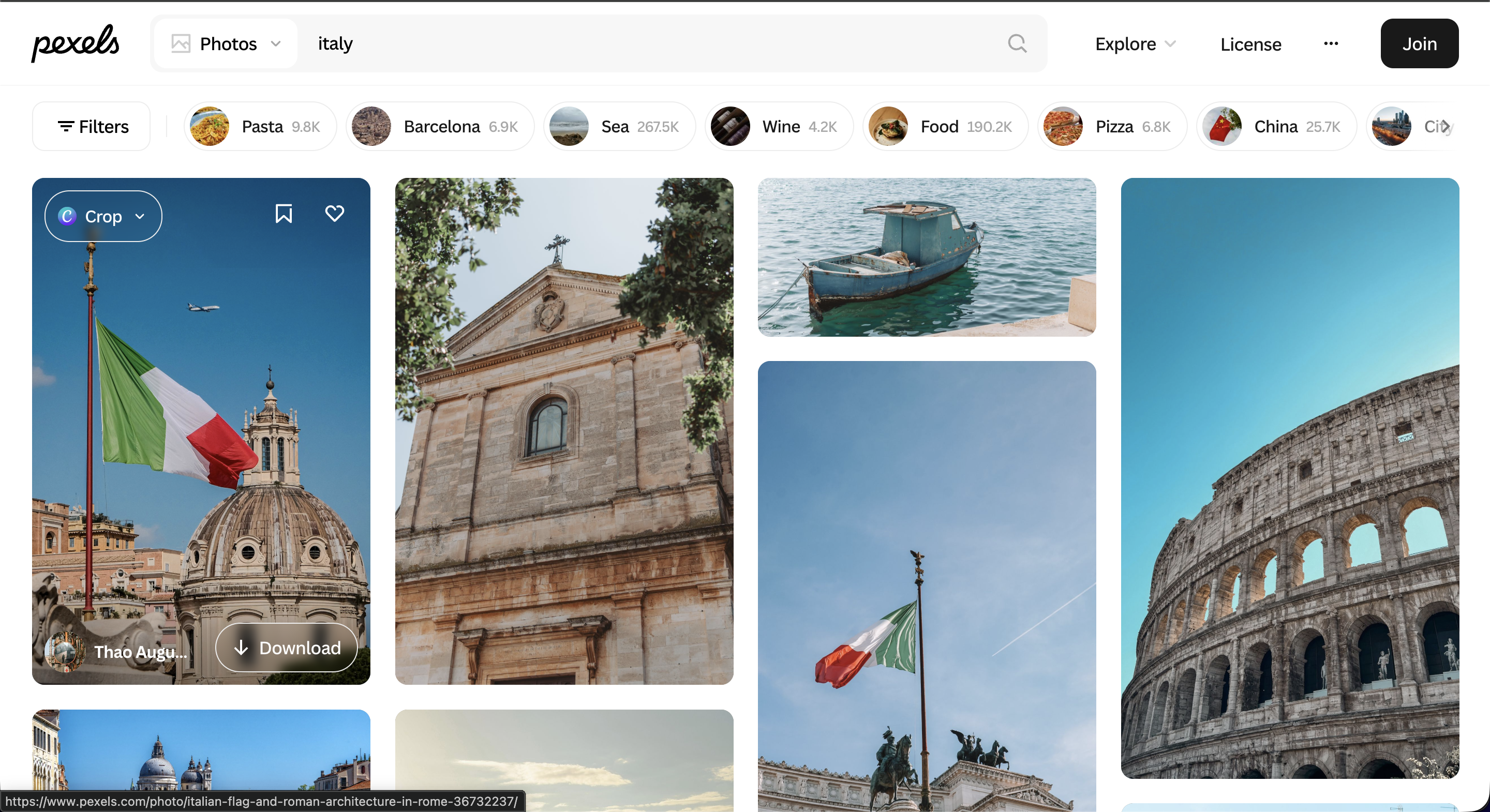Select the Barcelona tag chip

tap(440, 126)
